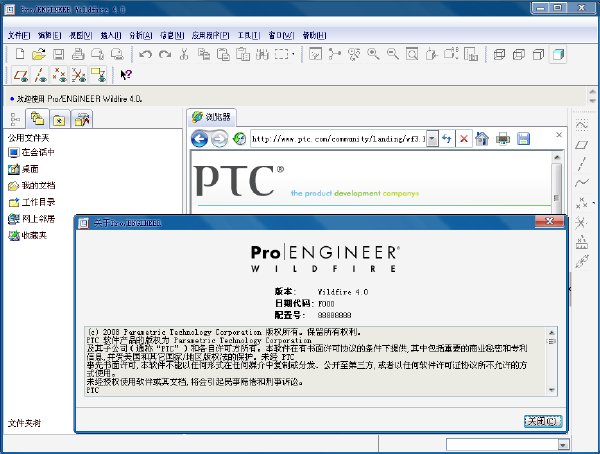This screenshot has height=454, width=600.
Task: Undo the last action
Action: tap(145, 54)
